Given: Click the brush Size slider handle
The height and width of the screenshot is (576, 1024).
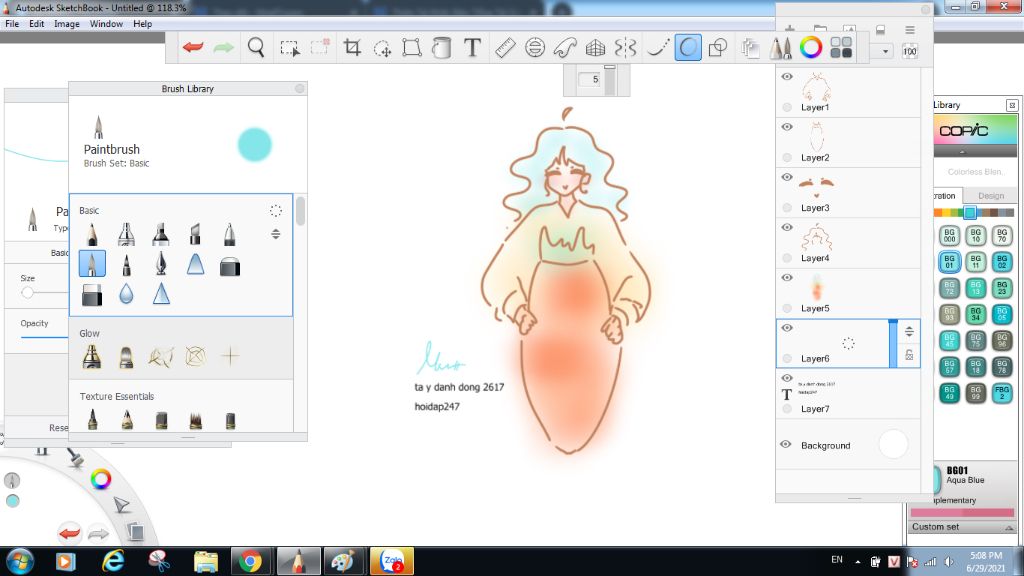Looking at the screenshot, I should 27,293.
